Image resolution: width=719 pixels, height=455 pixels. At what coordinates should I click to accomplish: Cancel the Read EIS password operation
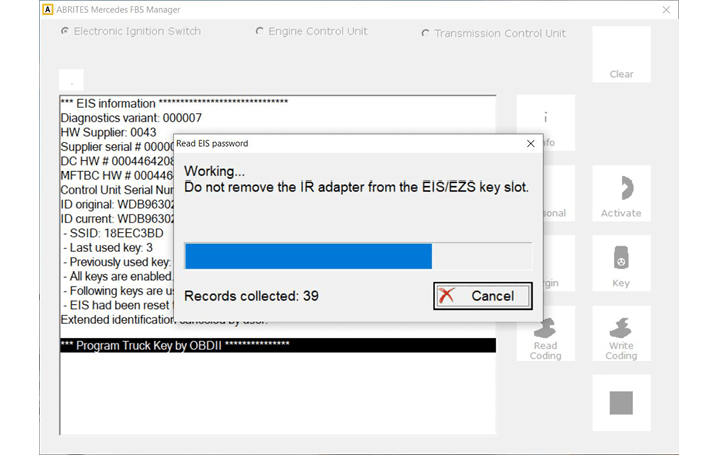[x=482, y=296]
